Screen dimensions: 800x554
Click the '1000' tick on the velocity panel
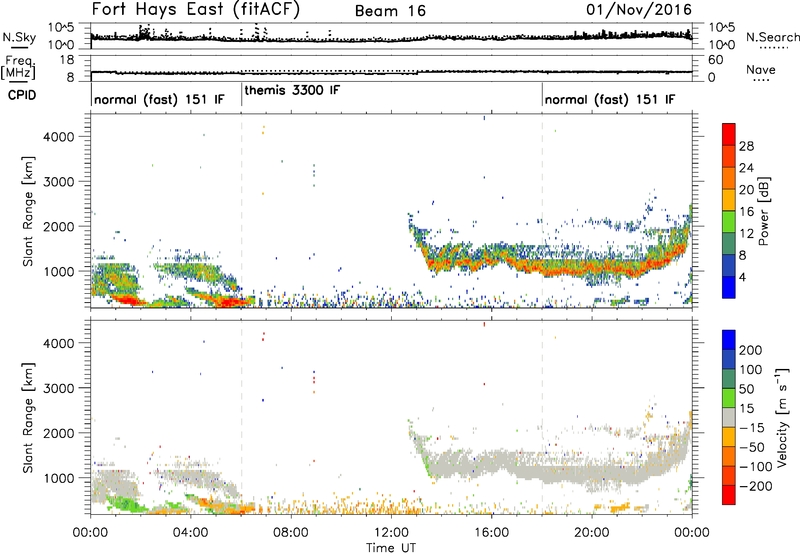58,478
